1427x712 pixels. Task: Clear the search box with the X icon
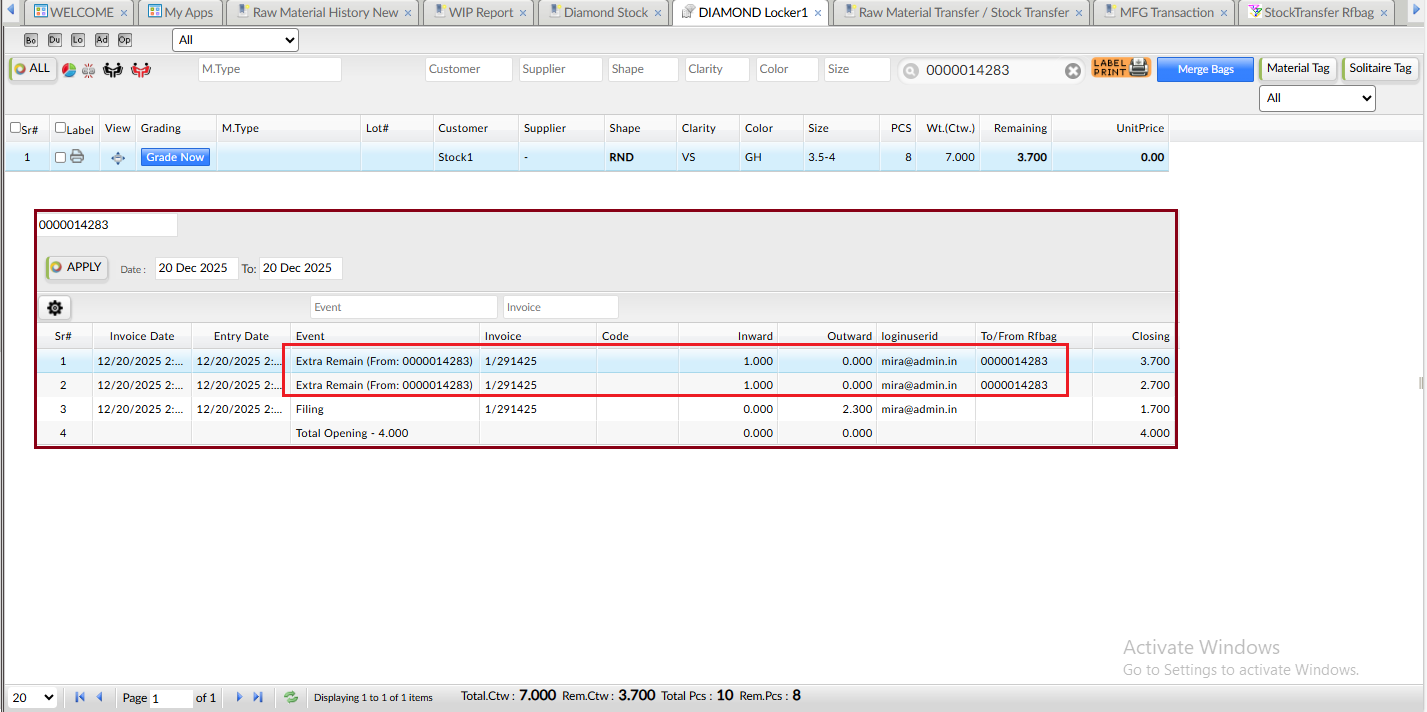coord(1072,71)
